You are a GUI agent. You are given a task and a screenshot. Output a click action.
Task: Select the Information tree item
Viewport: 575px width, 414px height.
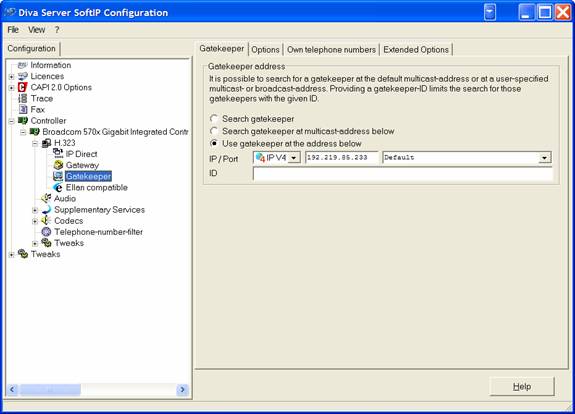51,65
